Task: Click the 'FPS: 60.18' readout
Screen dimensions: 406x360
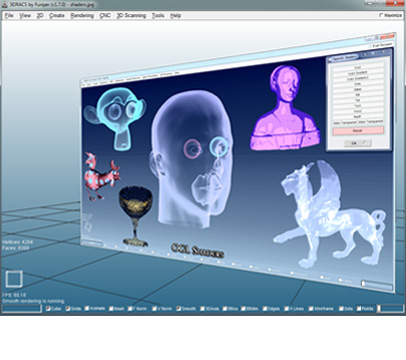Action: click(14, 295)
